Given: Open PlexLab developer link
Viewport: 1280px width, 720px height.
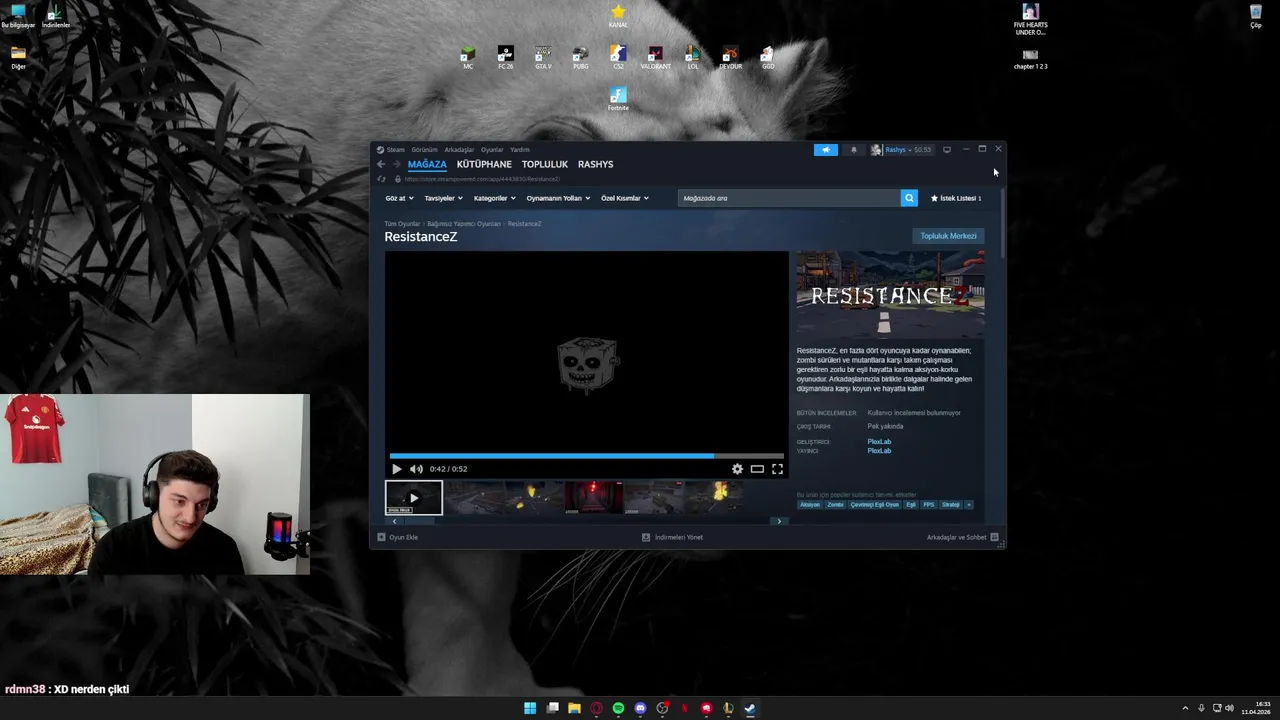Looking at the screenshot, I should (x=879, y=442).
